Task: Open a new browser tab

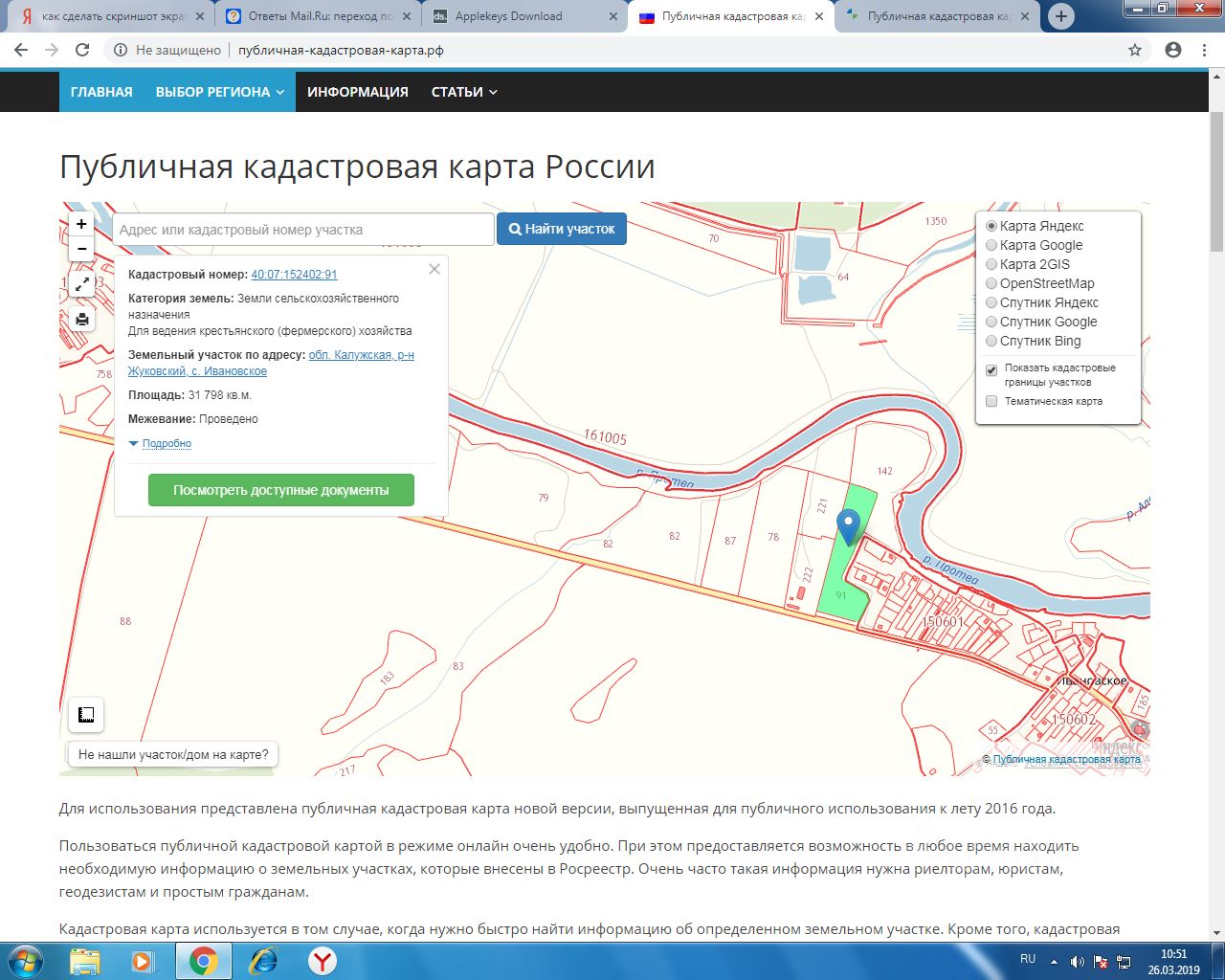Action: point(1060,16)
